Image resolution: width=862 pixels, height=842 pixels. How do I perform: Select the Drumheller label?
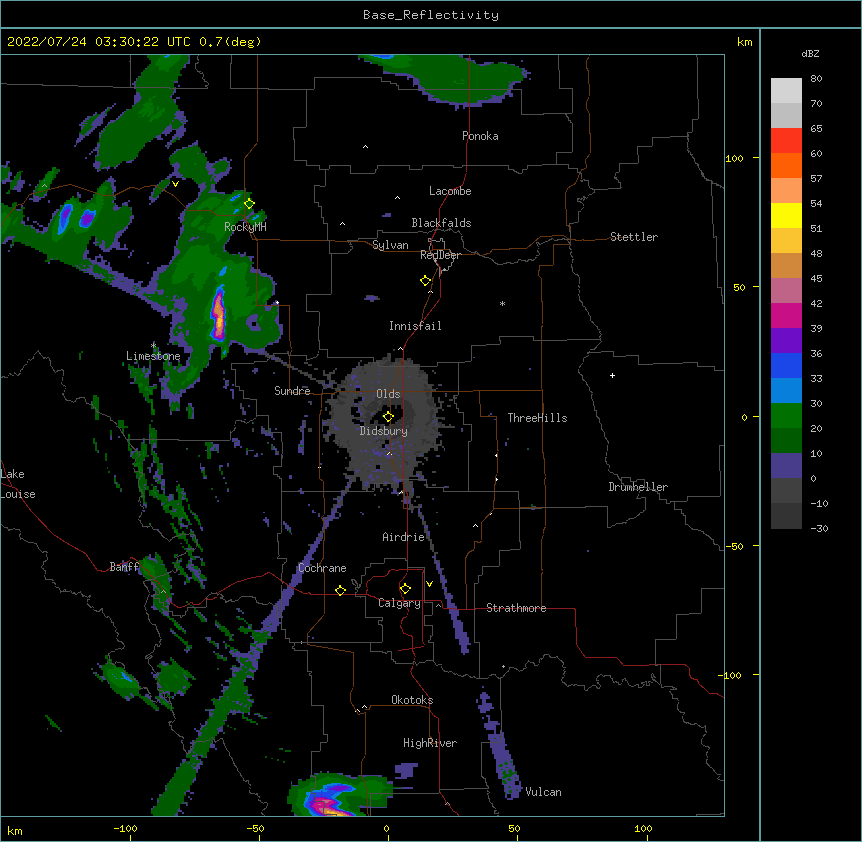638,487
